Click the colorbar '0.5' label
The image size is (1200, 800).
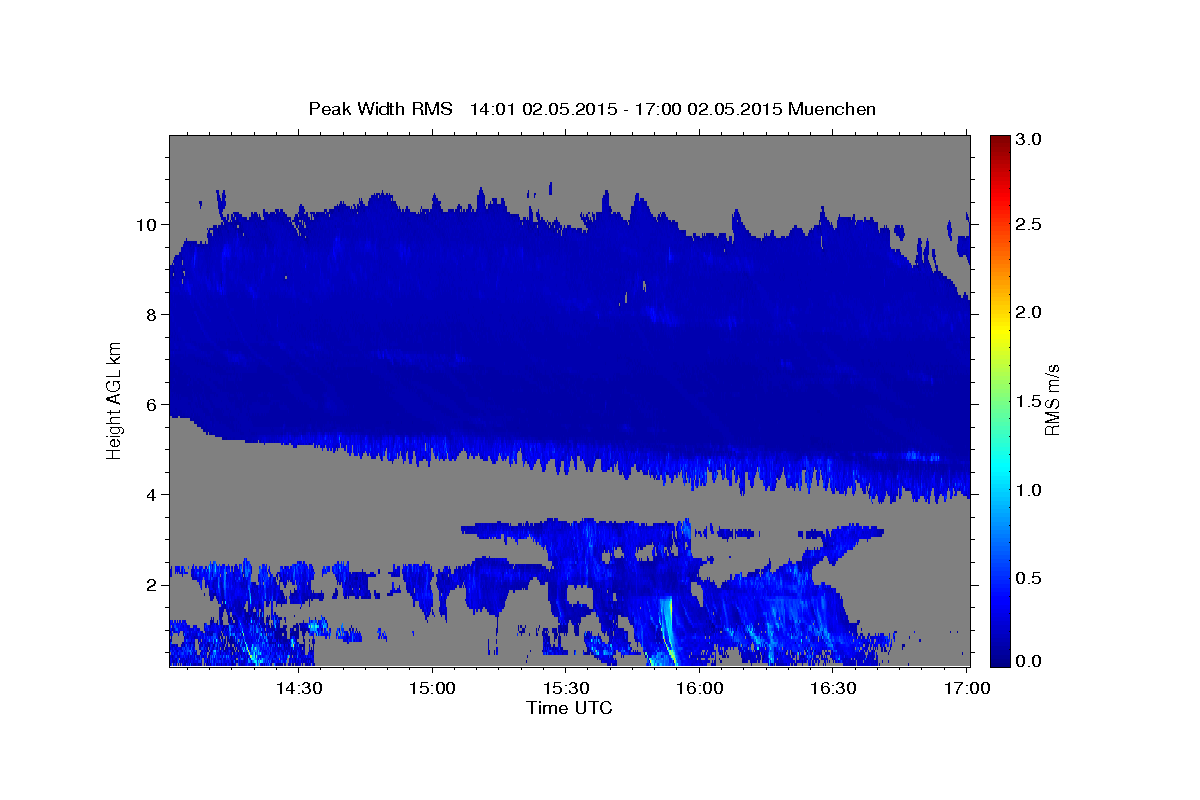[1029, 578]
